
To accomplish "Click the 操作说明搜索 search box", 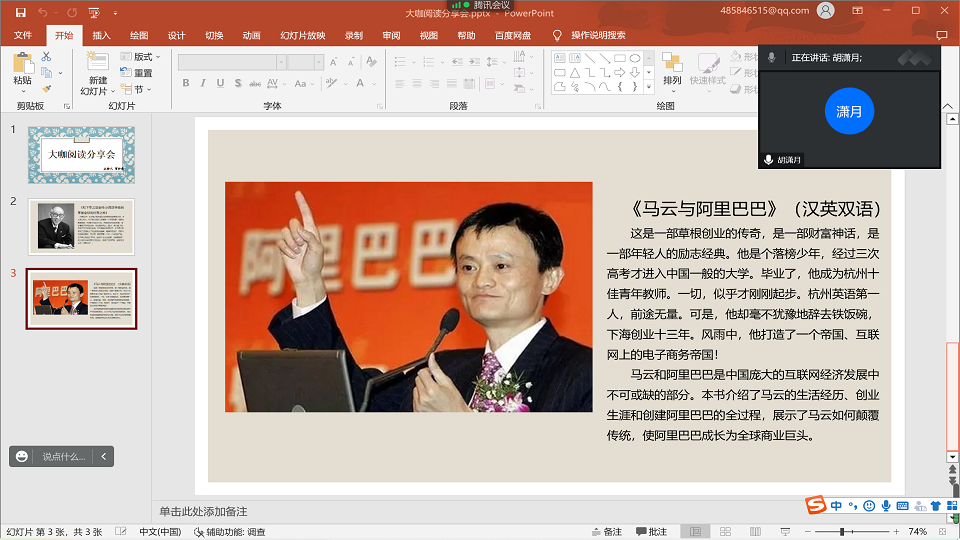I will 598,36.
